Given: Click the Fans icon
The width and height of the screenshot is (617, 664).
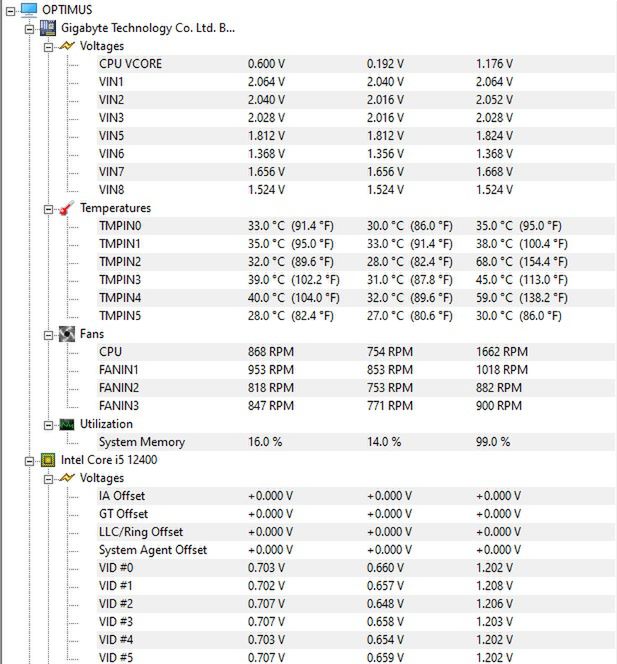Looking at the screenshot, I should (x=67, y=334).
